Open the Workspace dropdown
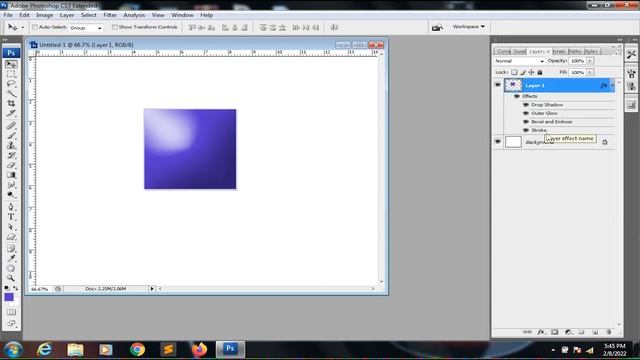The height and width of the screenshot is (360, 640). (x=468, y=27)
